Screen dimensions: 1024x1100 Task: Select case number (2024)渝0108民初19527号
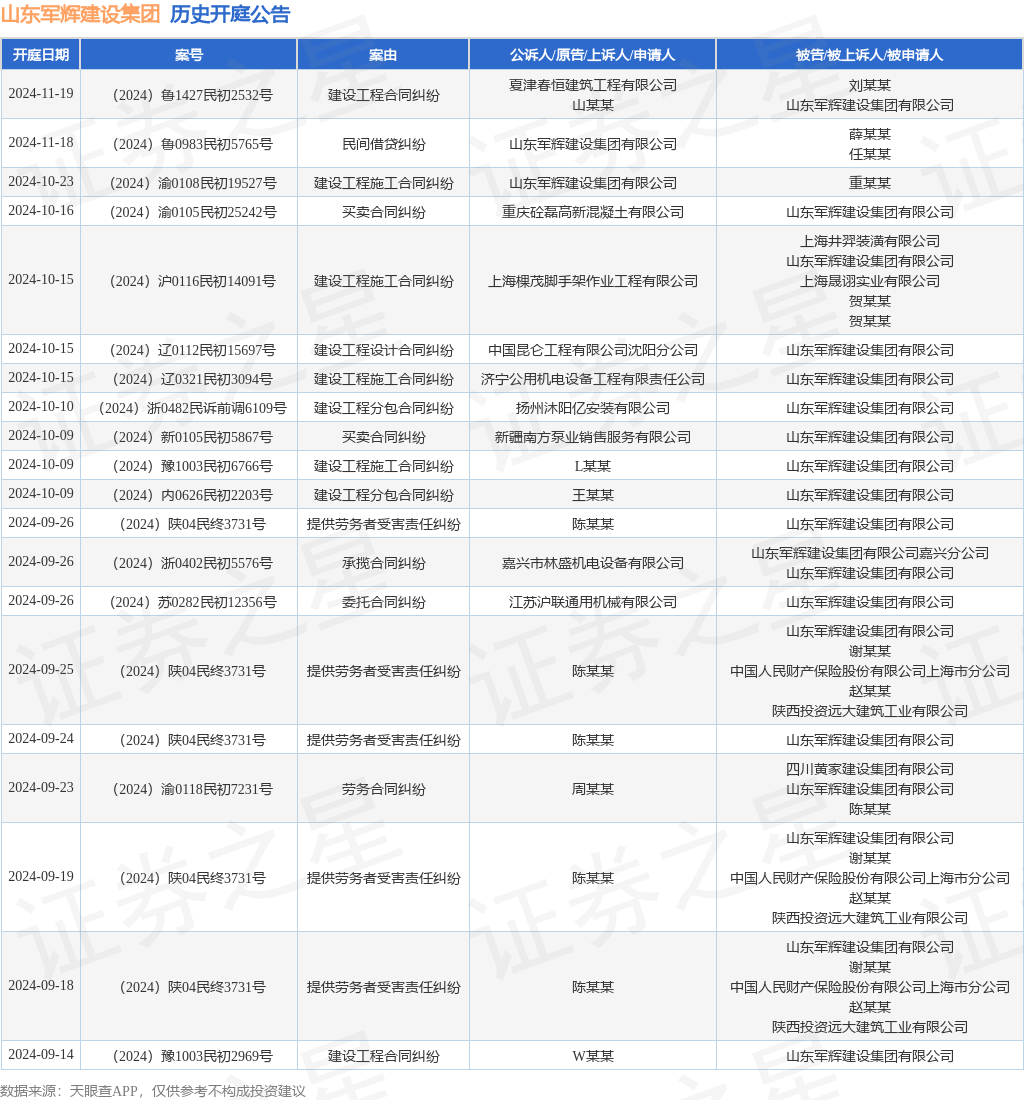192,184
